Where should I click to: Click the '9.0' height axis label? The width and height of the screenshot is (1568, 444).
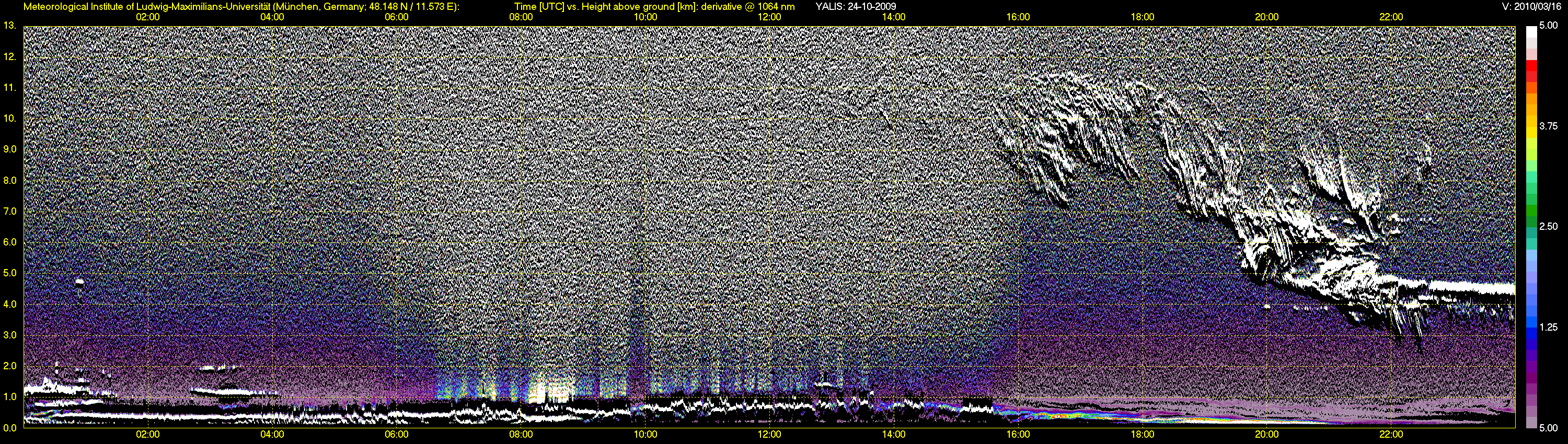9,149
